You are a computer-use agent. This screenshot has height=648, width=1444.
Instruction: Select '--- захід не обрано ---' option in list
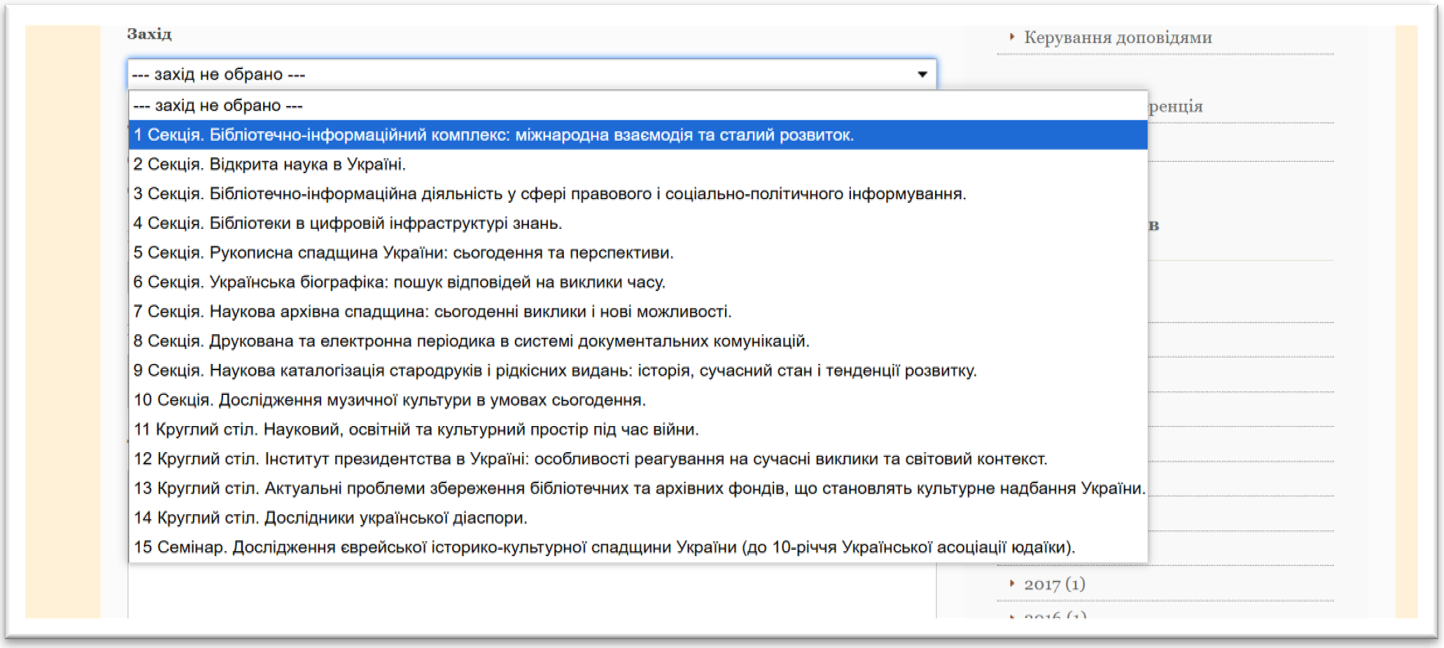[218, 105]
